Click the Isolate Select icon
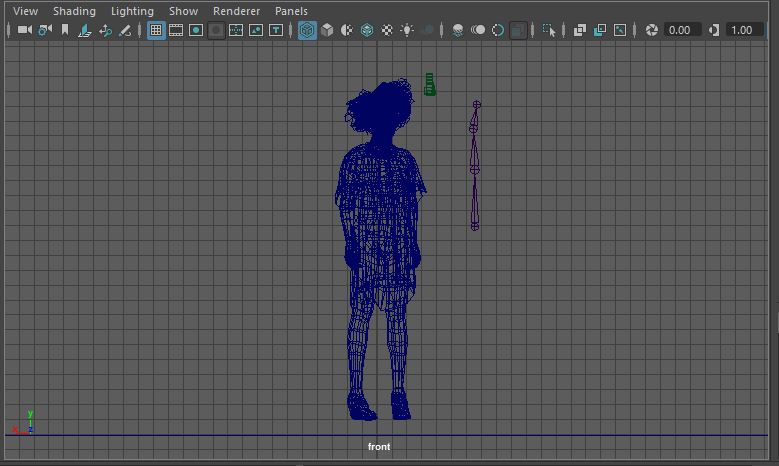 coord(549,30)
